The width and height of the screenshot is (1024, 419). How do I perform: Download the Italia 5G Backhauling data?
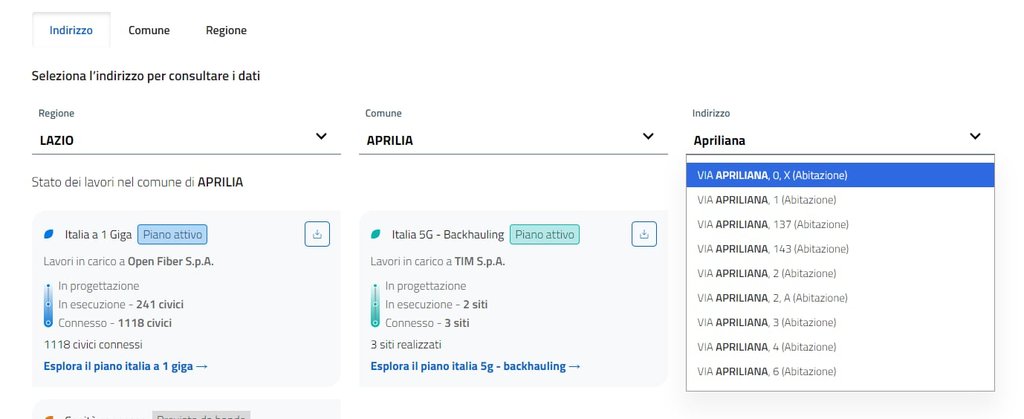[x=644, y=234]
